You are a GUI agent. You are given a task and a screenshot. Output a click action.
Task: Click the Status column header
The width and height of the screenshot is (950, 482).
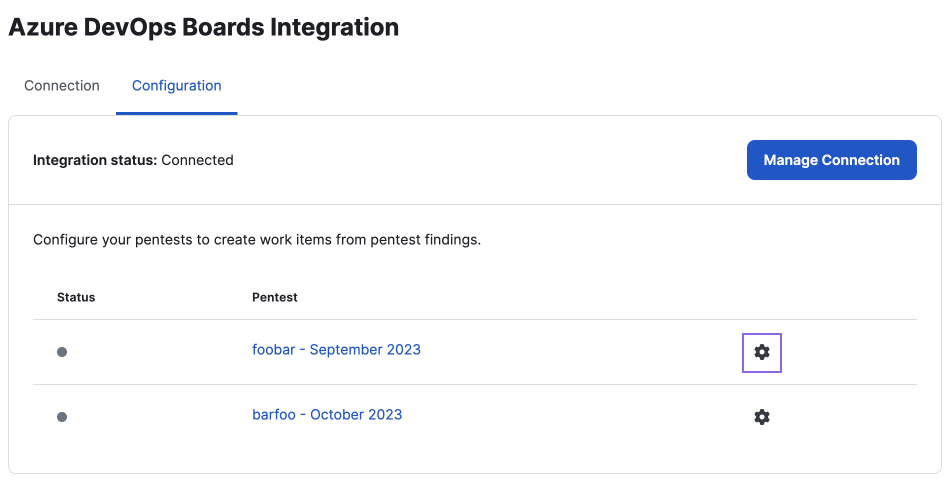pos(76,297)
